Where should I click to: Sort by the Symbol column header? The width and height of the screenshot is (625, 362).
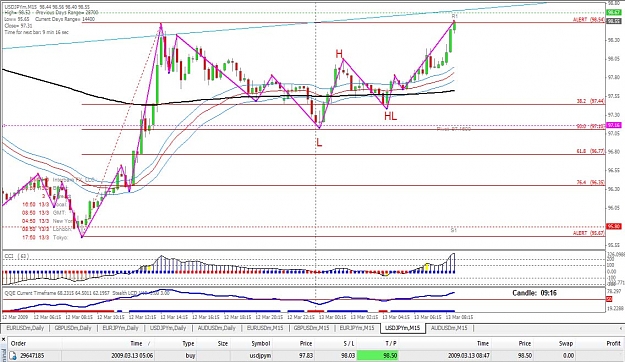[261, 343]
